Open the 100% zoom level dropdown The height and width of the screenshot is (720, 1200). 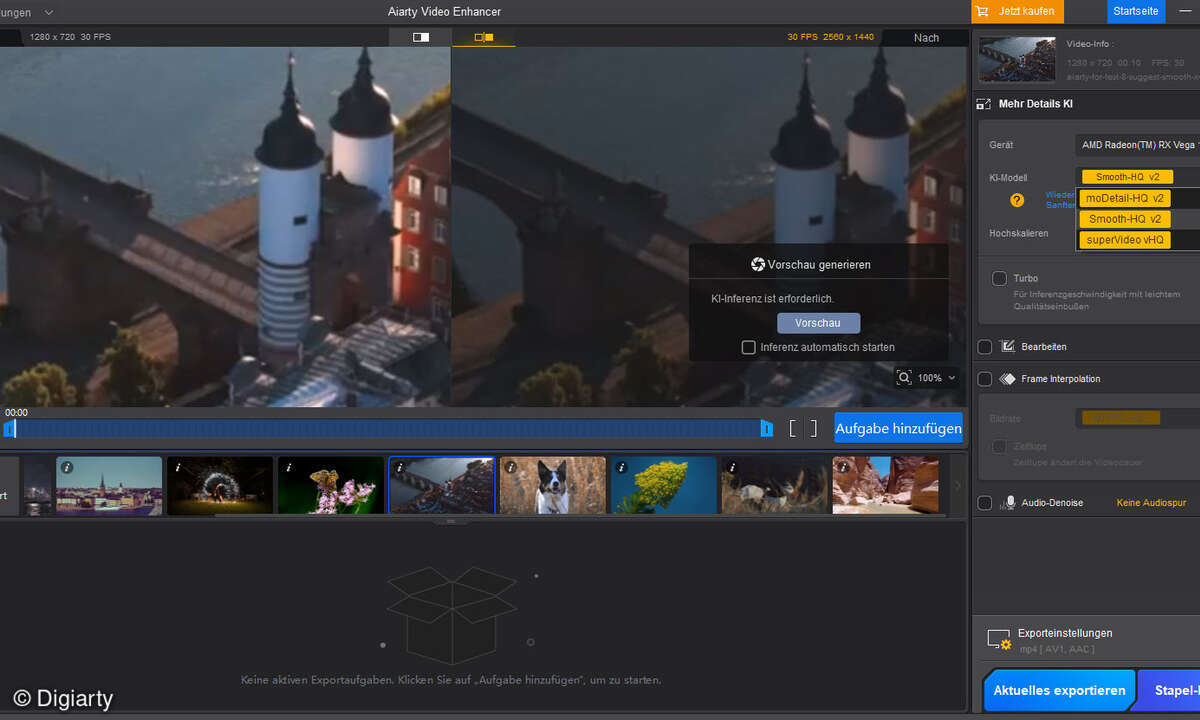pyautogui.click(x=938, y=378)
